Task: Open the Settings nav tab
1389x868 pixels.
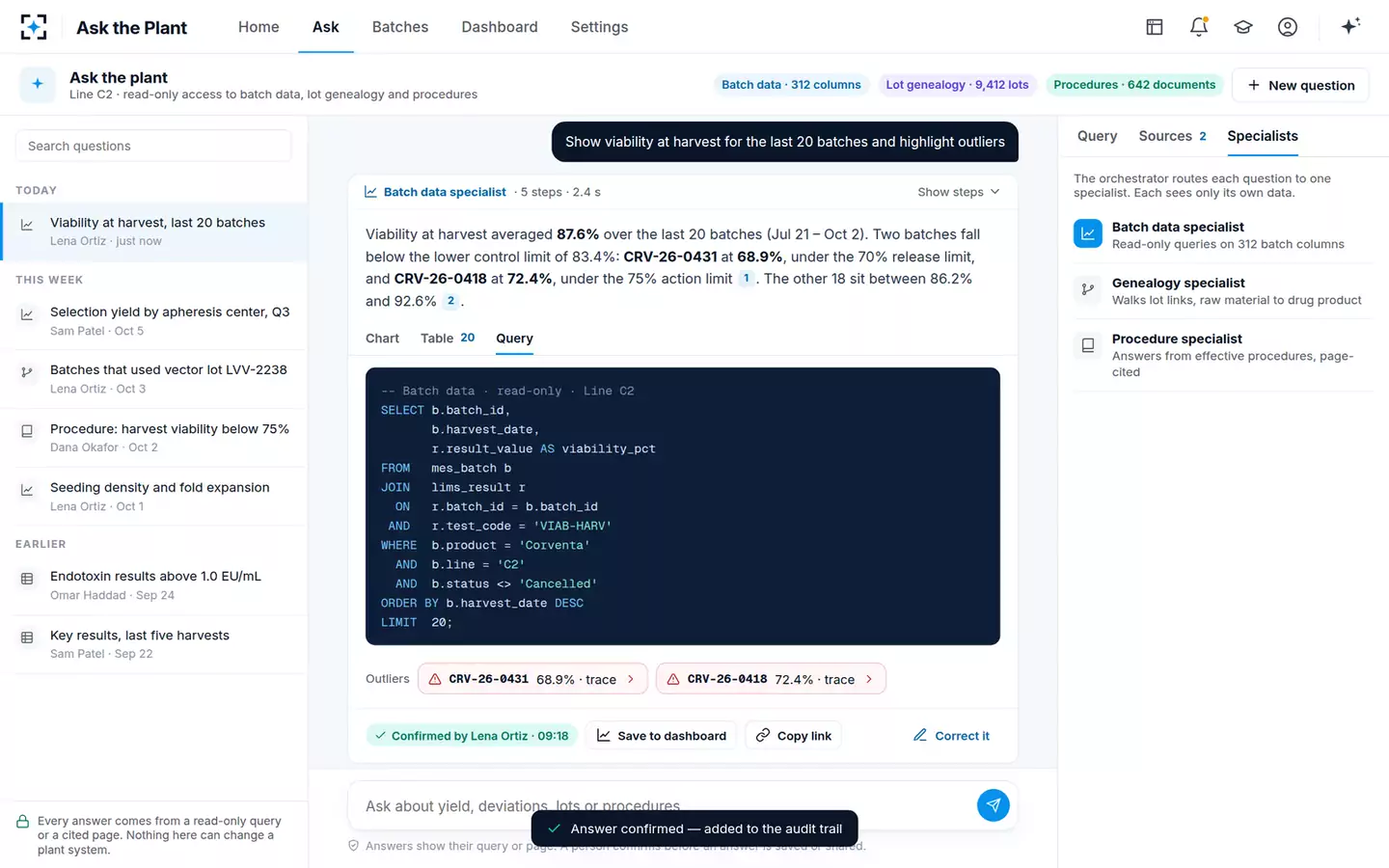Action: [x=599, y=27]
